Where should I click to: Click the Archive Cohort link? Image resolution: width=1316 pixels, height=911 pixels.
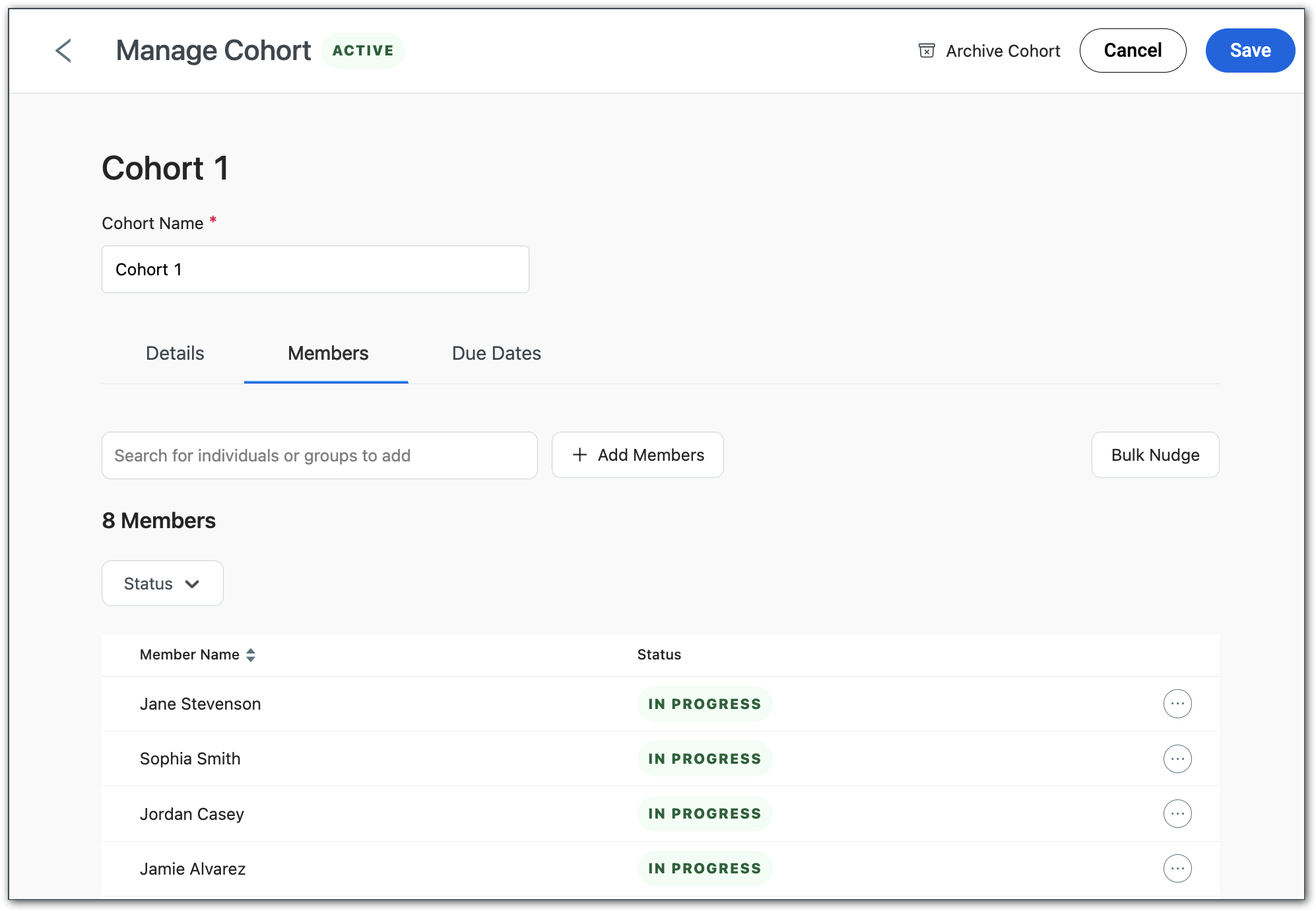pyautogui.click(x=1003, y=51)
